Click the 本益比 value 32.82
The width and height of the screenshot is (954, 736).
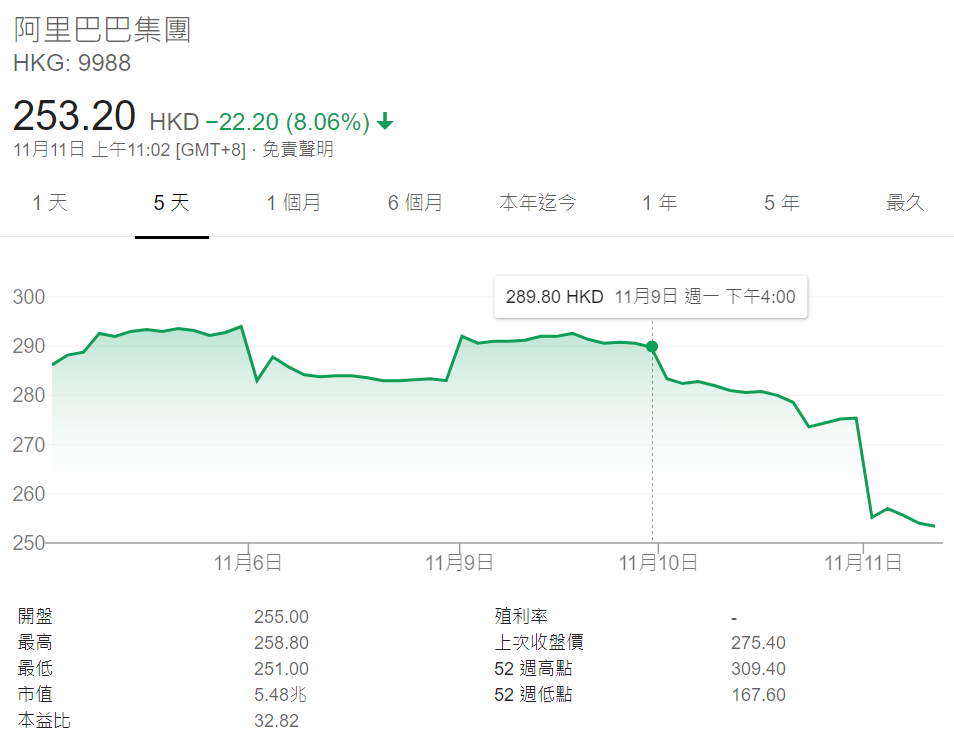click(276, 721)
